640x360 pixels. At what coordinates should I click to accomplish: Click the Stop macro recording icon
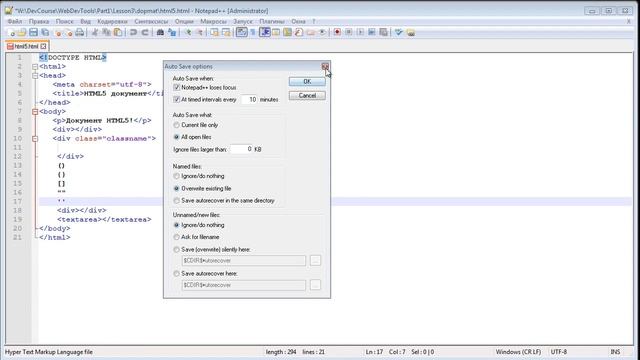tap(349, 32)
